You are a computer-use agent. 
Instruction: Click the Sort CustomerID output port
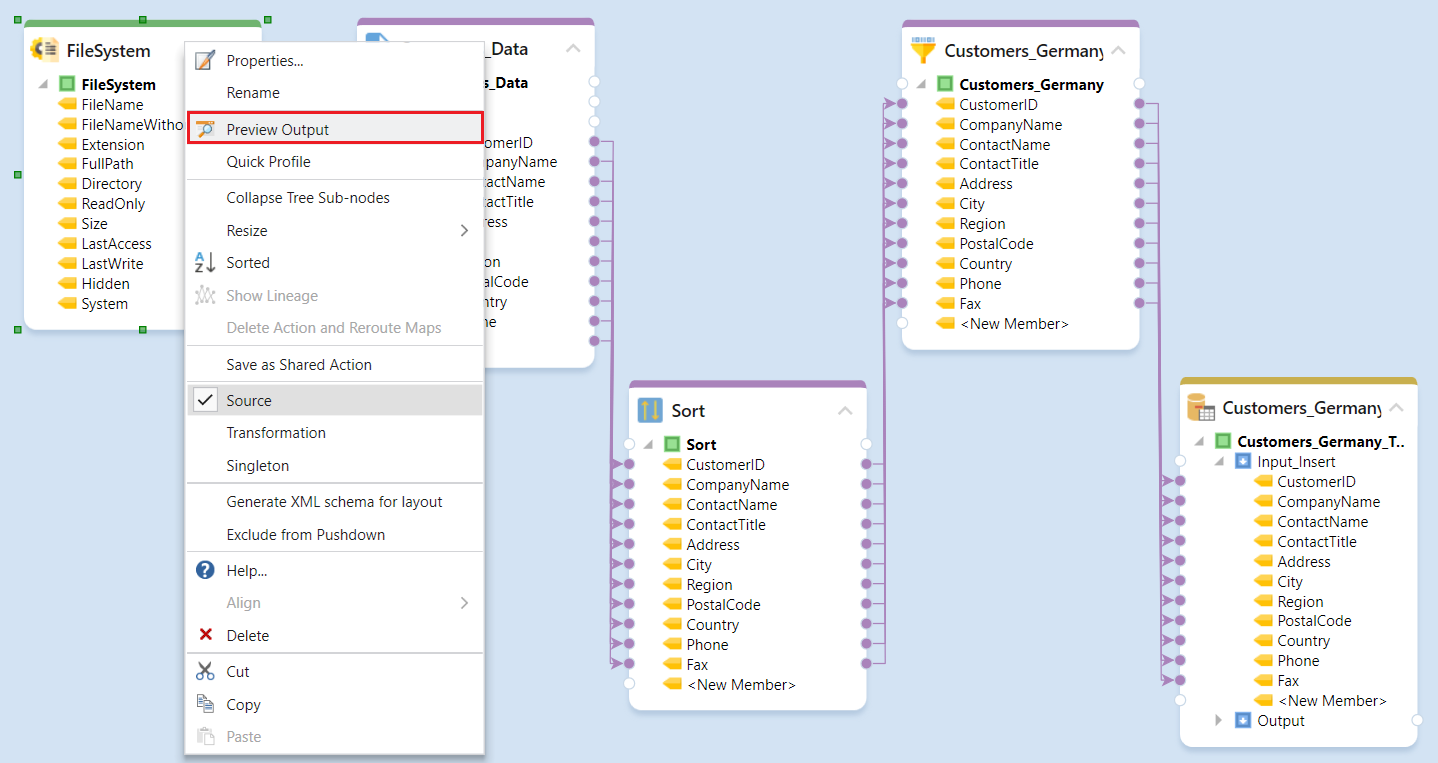[866, 464]
